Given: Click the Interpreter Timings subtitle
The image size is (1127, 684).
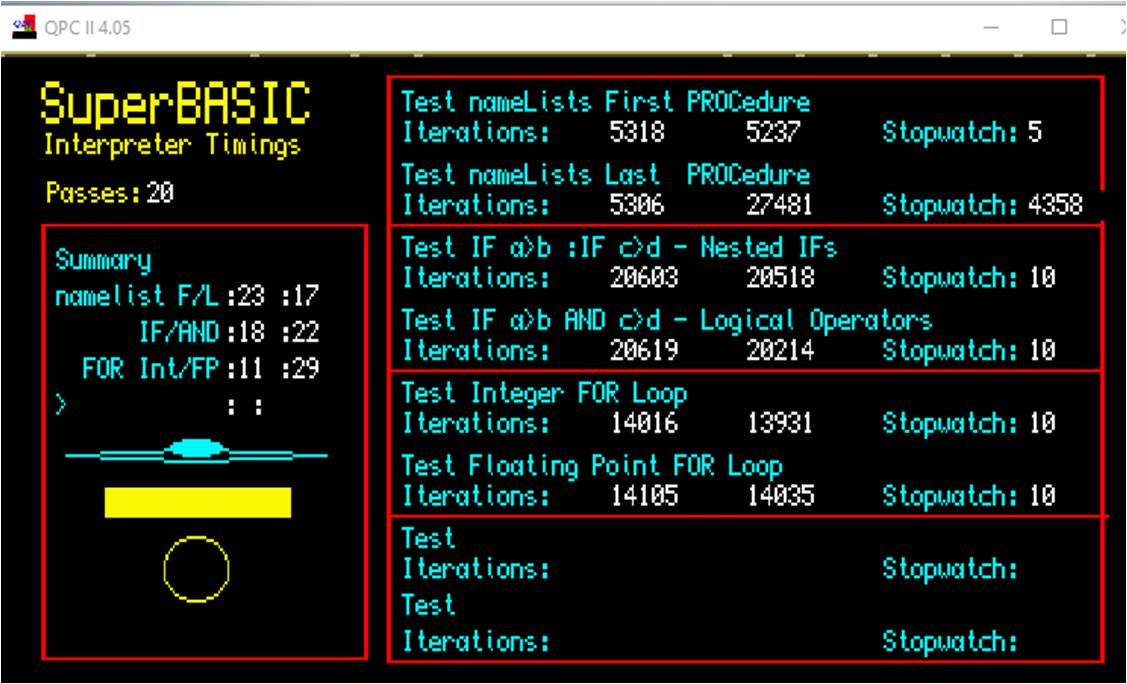Looking at the screenshot, I should tap(172, 145).
